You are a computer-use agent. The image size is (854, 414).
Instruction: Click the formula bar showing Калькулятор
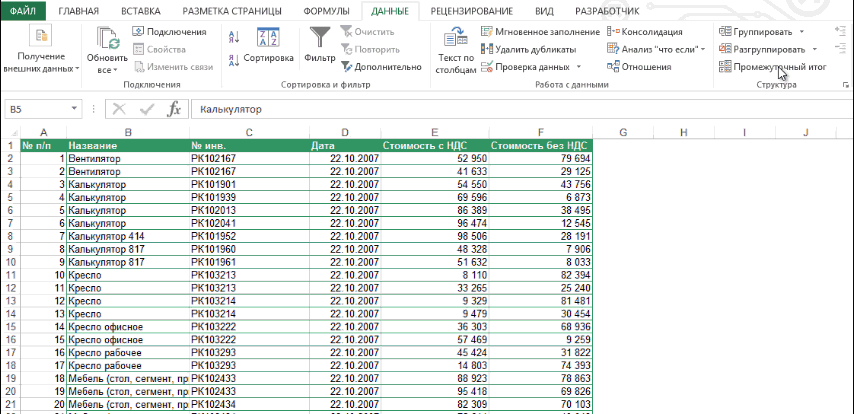click(x=522, y=109)
